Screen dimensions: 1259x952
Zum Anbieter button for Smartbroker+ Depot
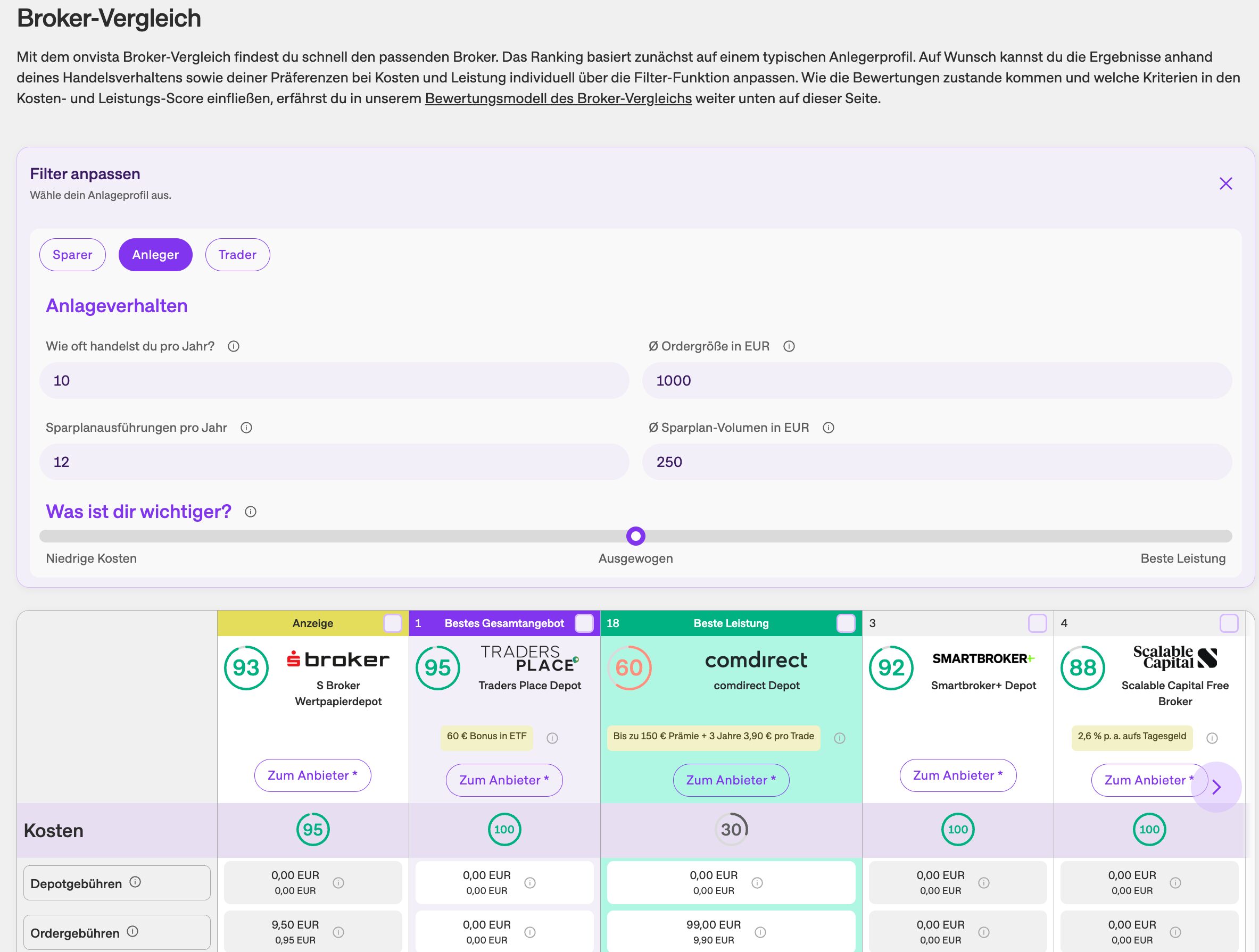[958, 775]
